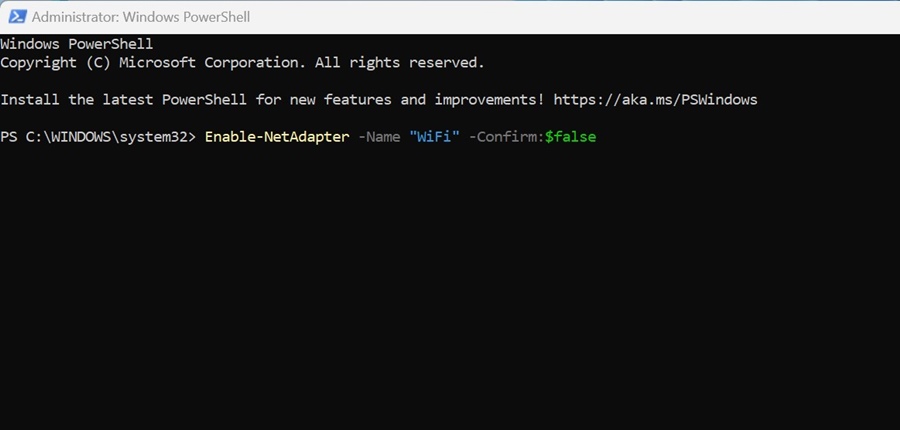Screen dimensions: 900x430
Task: Click the Copyright word in second line
Action: click(x=38, y=63)
